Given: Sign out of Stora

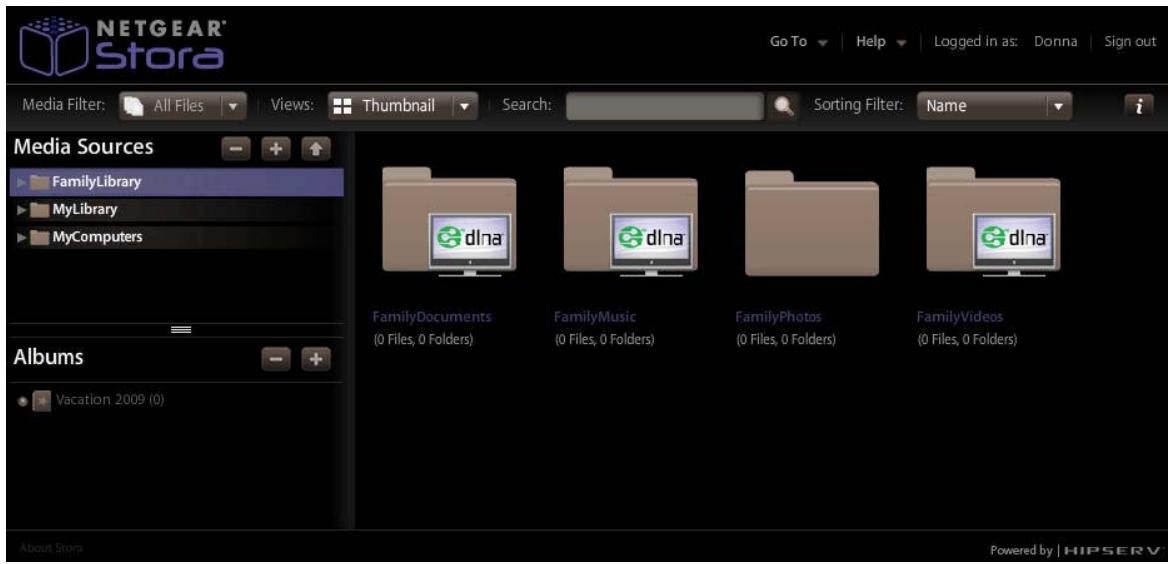Looking at the screenshot, I should point(1130,42).
